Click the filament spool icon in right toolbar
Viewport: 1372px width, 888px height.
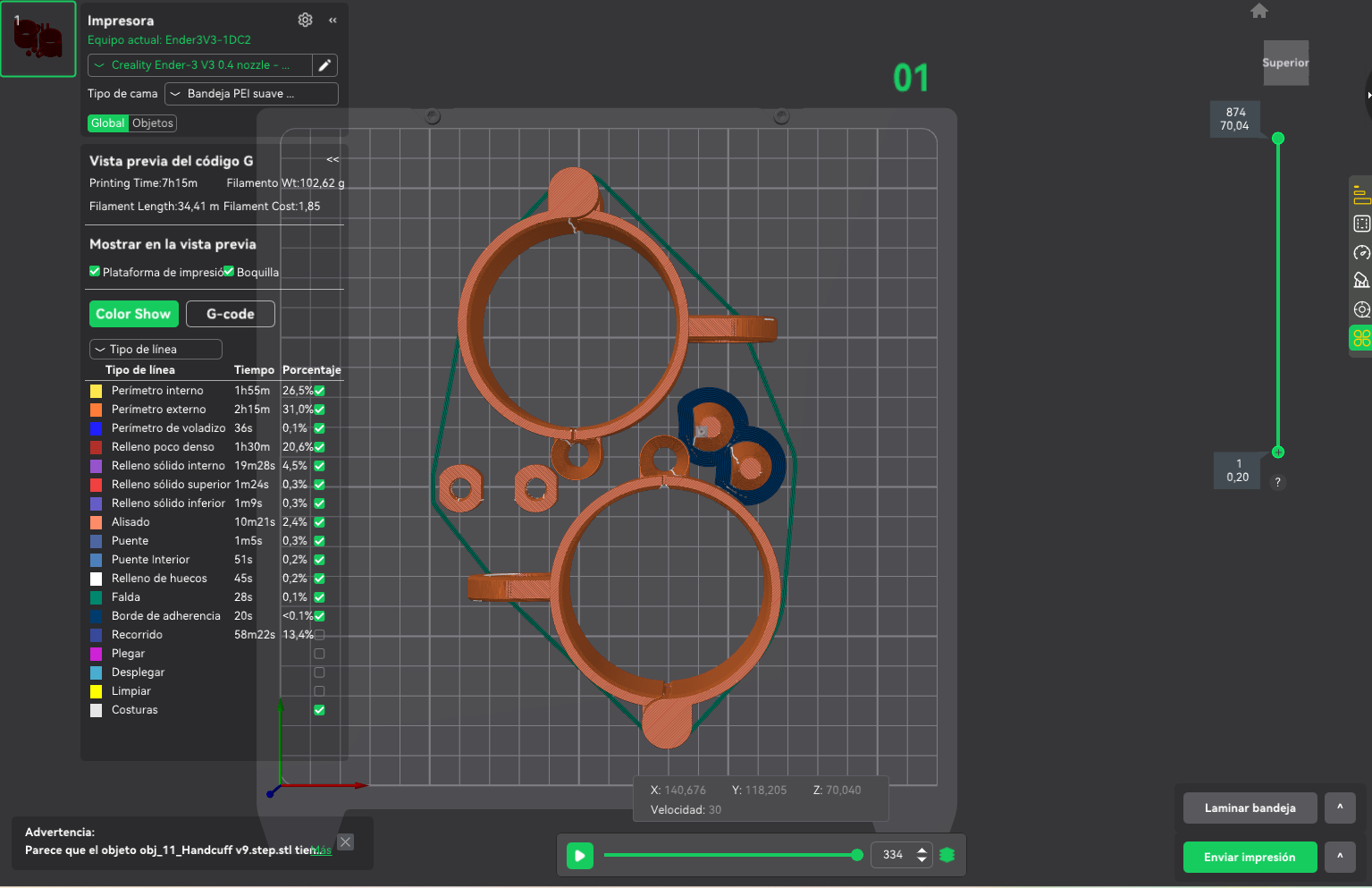click(x=1361, y=309)
